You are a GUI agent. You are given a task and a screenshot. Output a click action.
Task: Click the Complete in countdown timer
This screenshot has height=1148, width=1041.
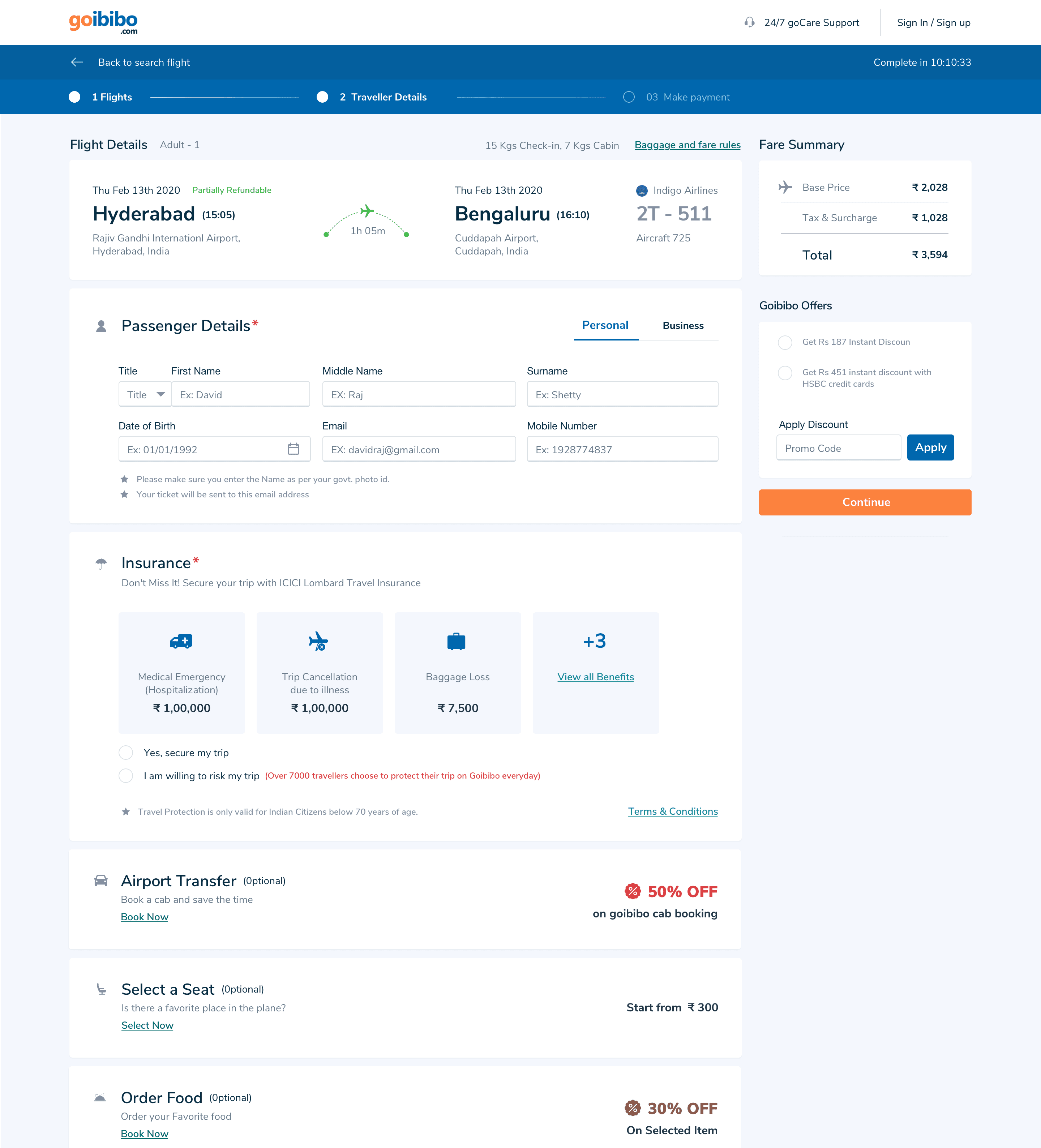tap(922, 62)
